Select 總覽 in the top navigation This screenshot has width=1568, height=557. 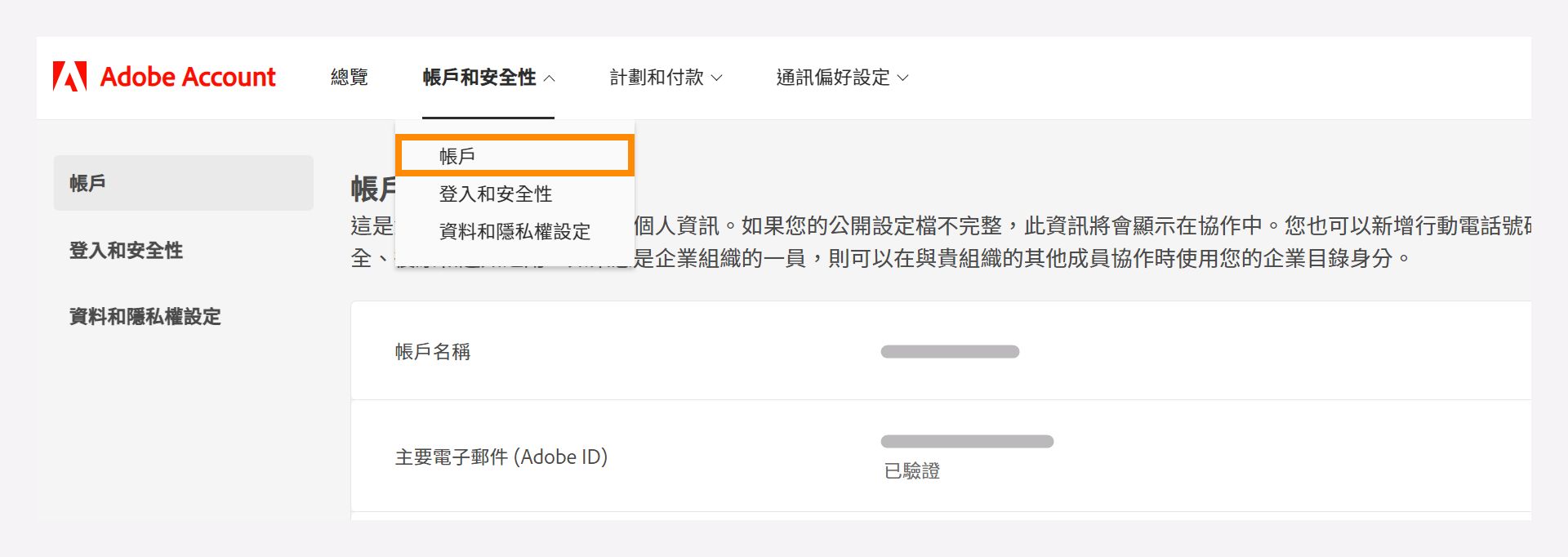tap(350, 77)
